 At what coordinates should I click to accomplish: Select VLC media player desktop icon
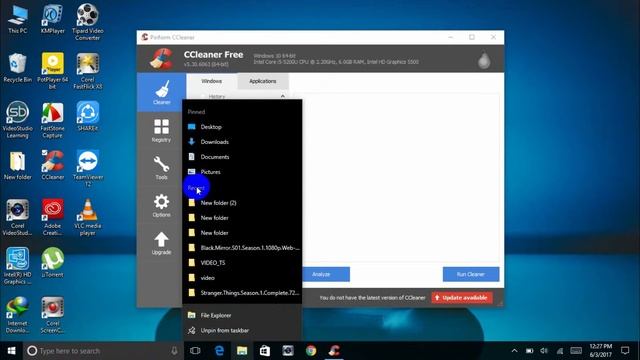(87, 217)
